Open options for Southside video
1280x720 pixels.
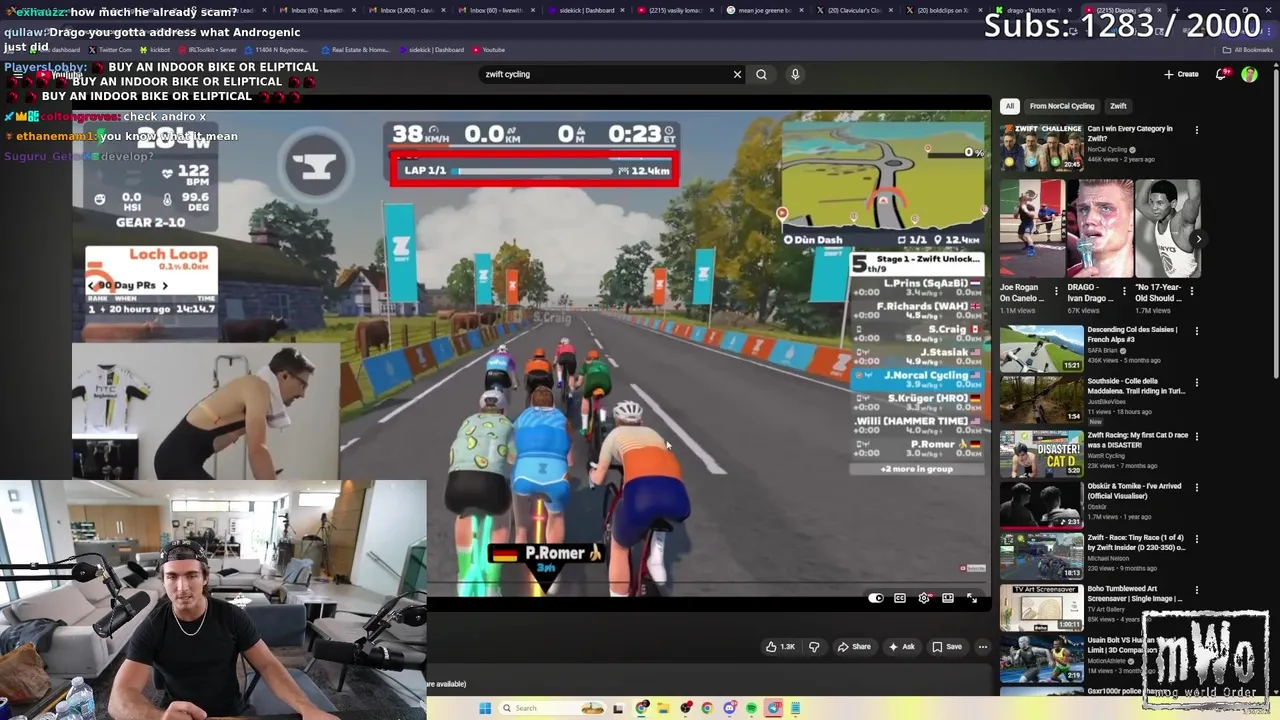1196,382
